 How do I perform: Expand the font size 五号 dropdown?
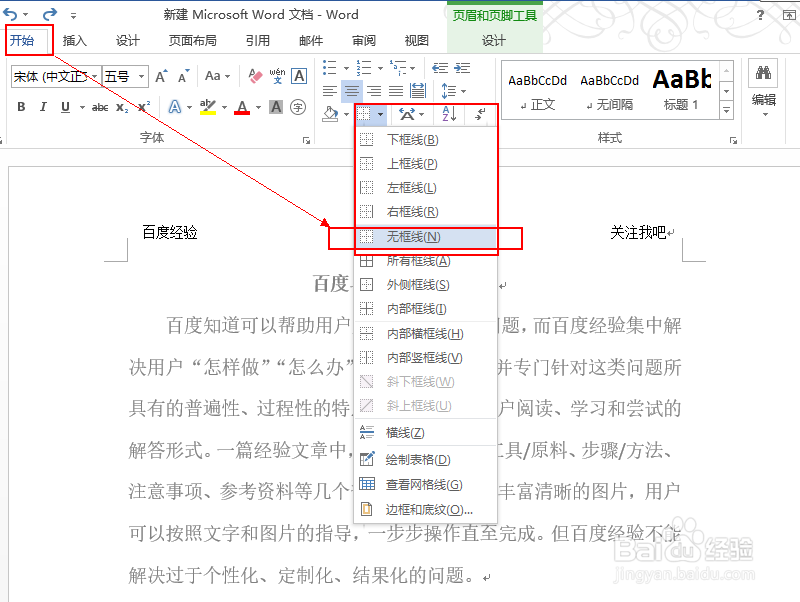141,77
